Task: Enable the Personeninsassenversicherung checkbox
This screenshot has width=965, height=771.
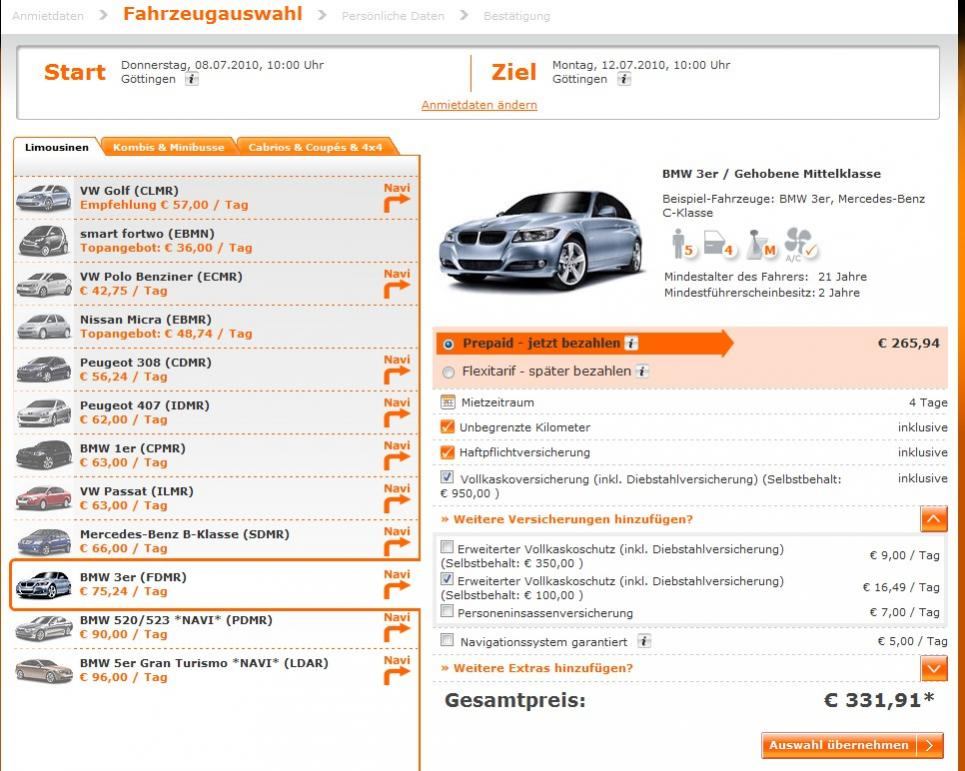Action: pyautogui.click(x=447, y=611)
